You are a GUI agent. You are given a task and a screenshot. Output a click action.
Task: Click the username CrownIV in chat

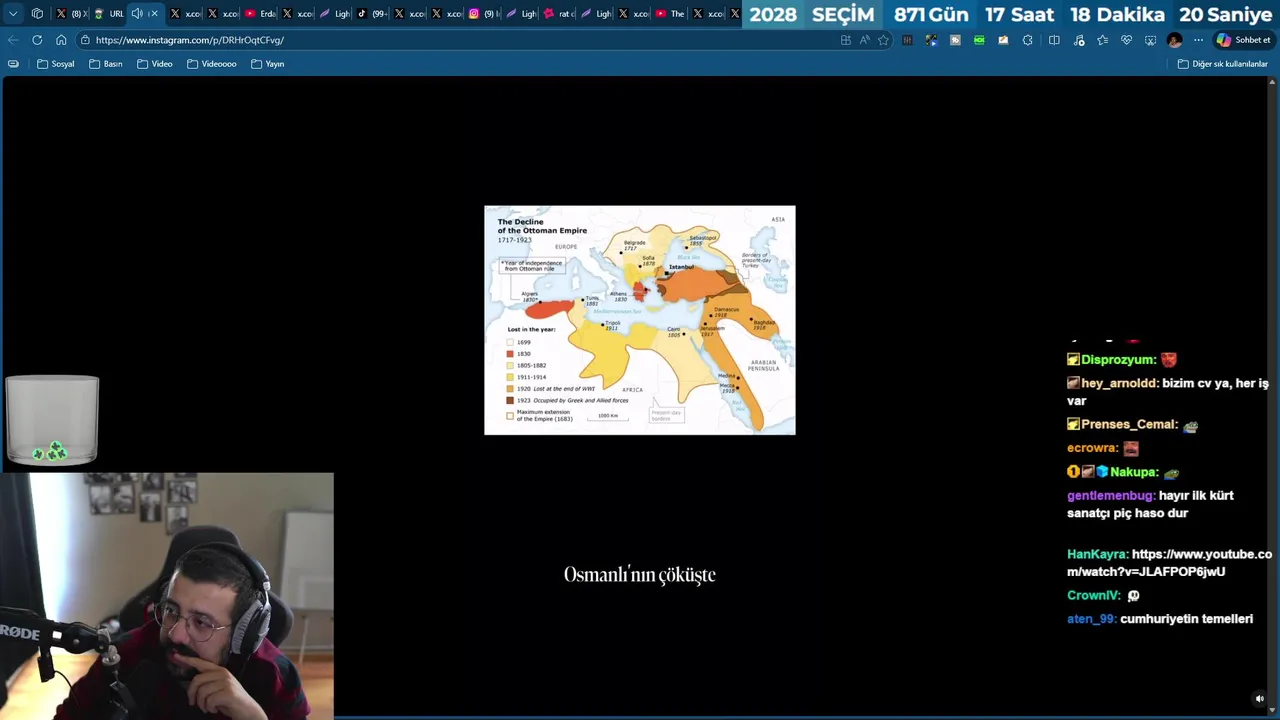click(x=1093, y=596)
